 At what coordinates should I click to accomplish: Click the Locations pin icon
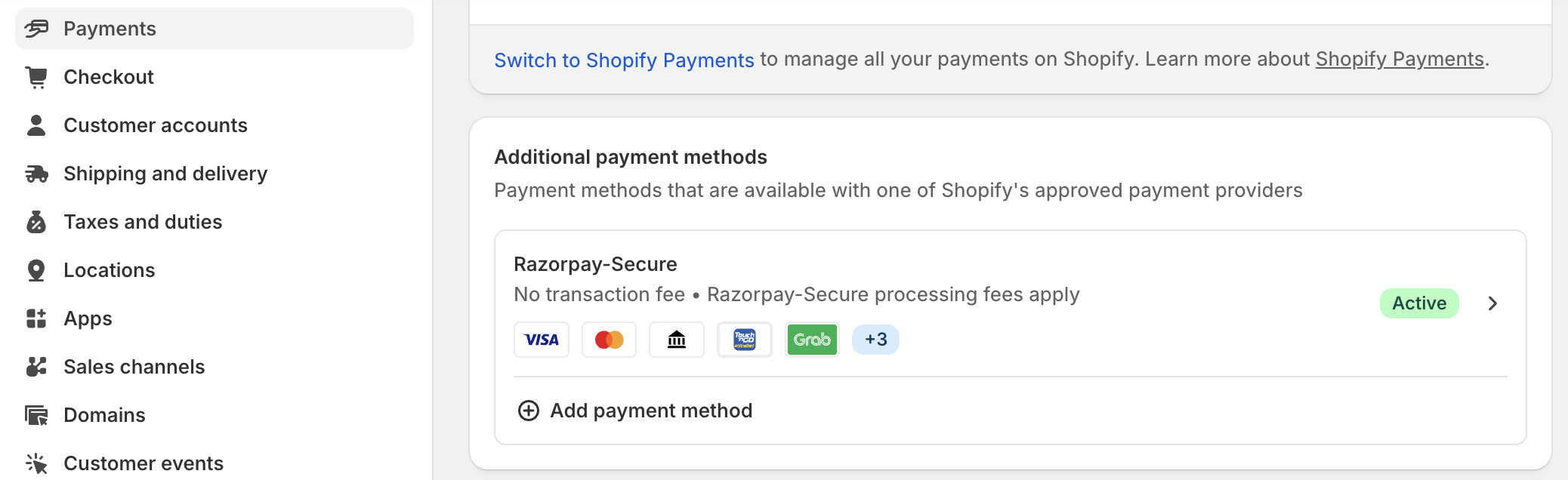pos(35,269)
